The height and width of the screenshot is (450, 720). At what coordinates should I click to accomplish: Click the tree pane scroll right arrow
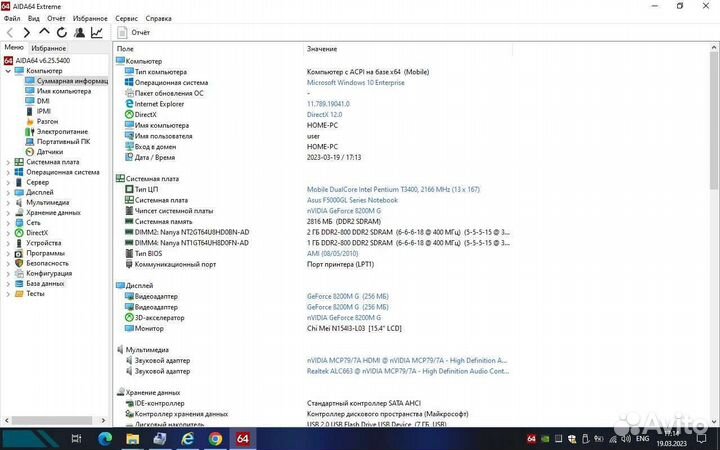(103, 420)
